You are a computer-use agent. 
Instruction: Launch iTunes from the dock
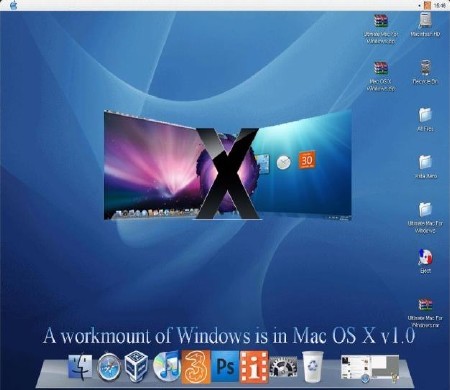(x=166, y=366)
